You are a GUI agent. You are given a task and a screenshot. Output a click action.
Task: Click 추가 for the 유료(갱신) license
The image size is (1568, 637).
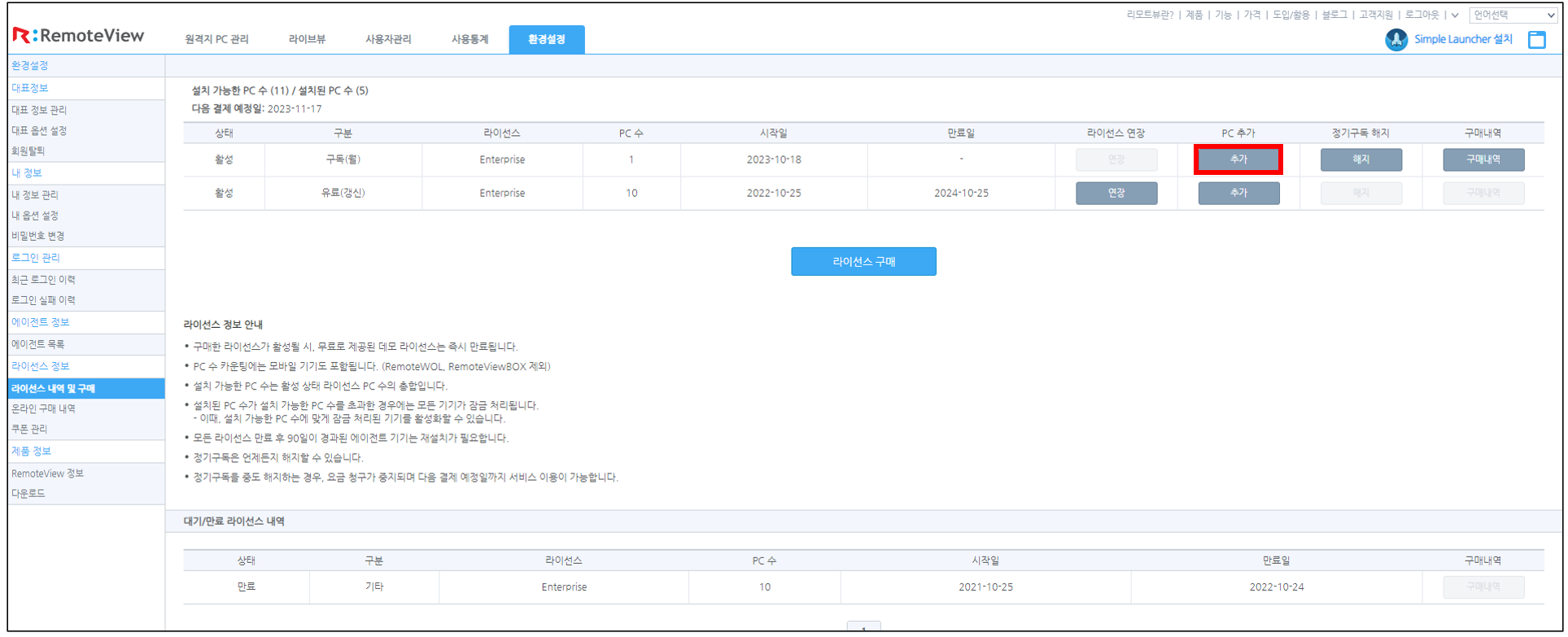pyautogui.click(x=1238, y=193)
